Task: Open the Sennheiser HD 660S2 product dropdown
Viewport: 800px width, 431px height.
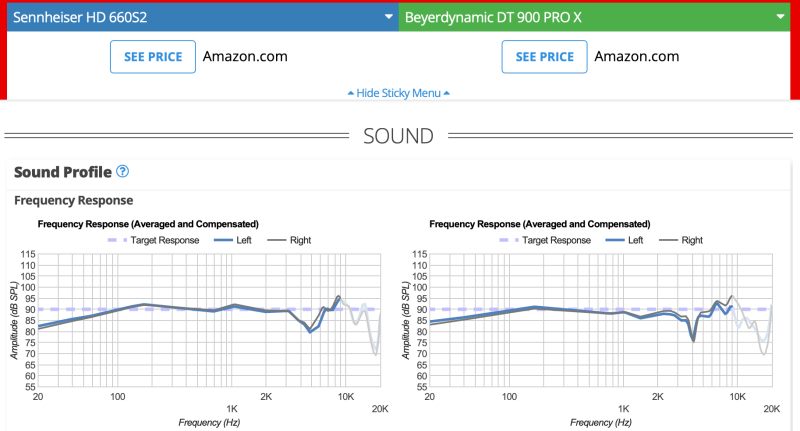Action: [200, 17]
